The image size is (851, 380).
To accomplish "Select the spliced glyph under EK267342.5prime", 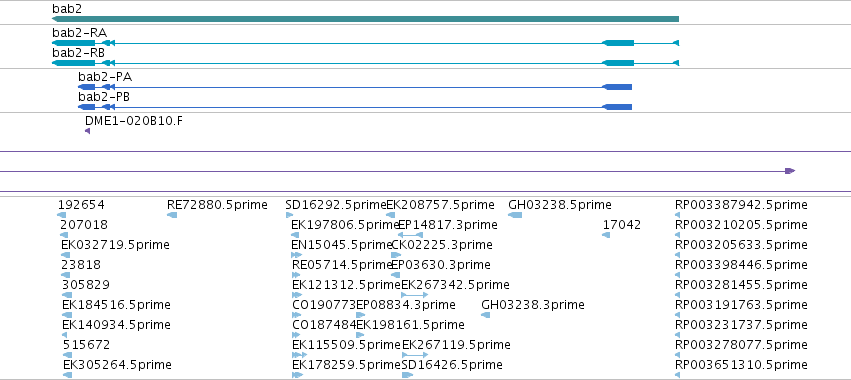I will click(415, 295).
